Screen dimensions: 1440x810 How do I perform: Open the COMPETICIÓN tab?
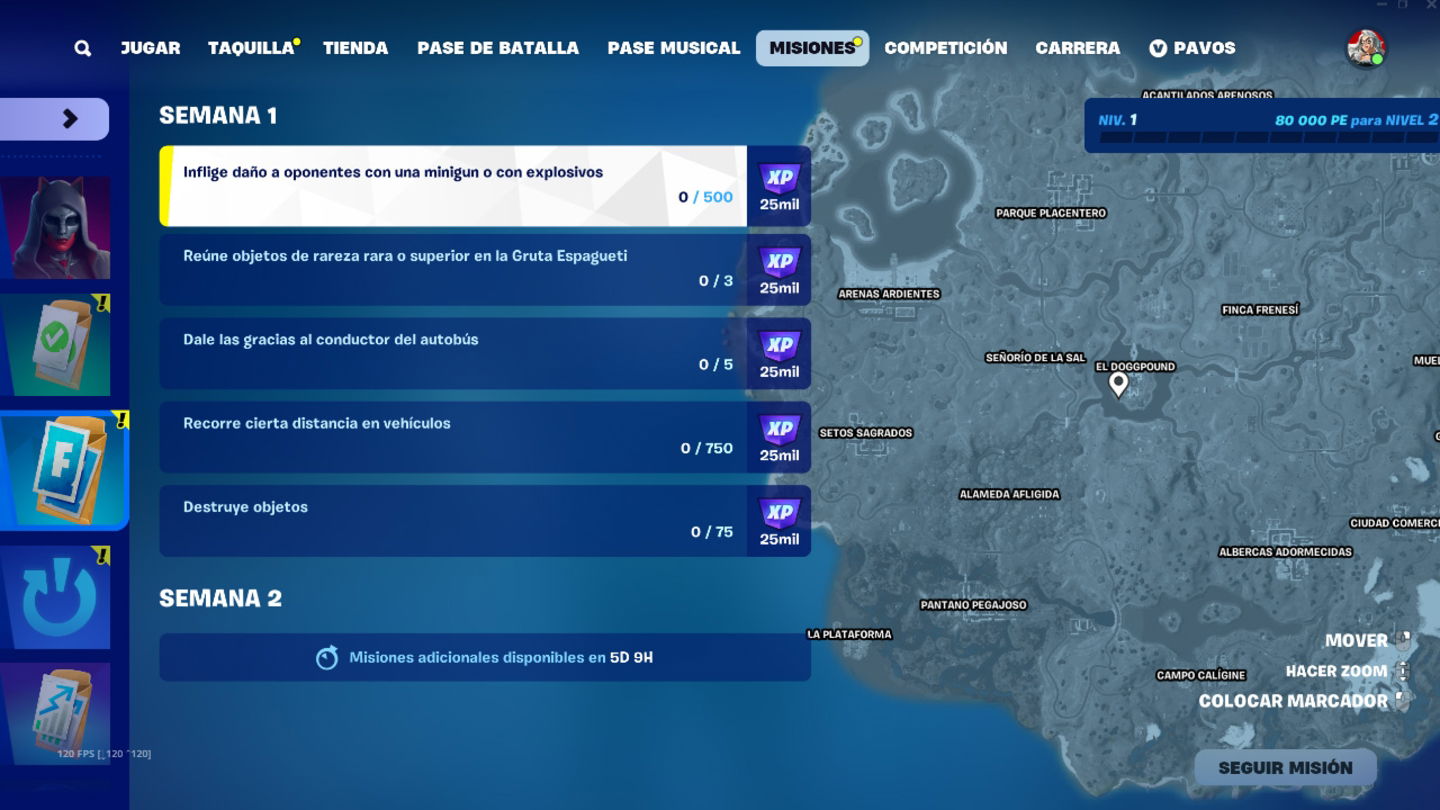[x=946, y=48]
